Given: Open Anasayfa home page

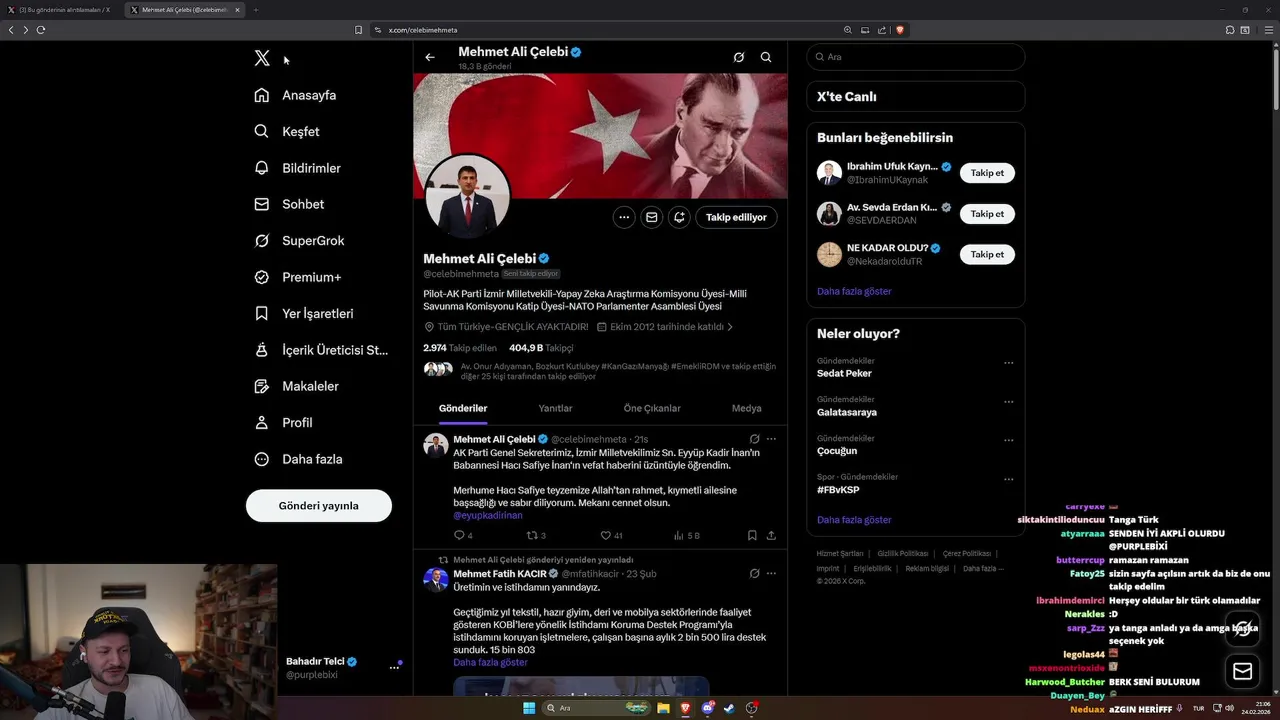Looking at the screenshot, I should [x=295, y=95].
